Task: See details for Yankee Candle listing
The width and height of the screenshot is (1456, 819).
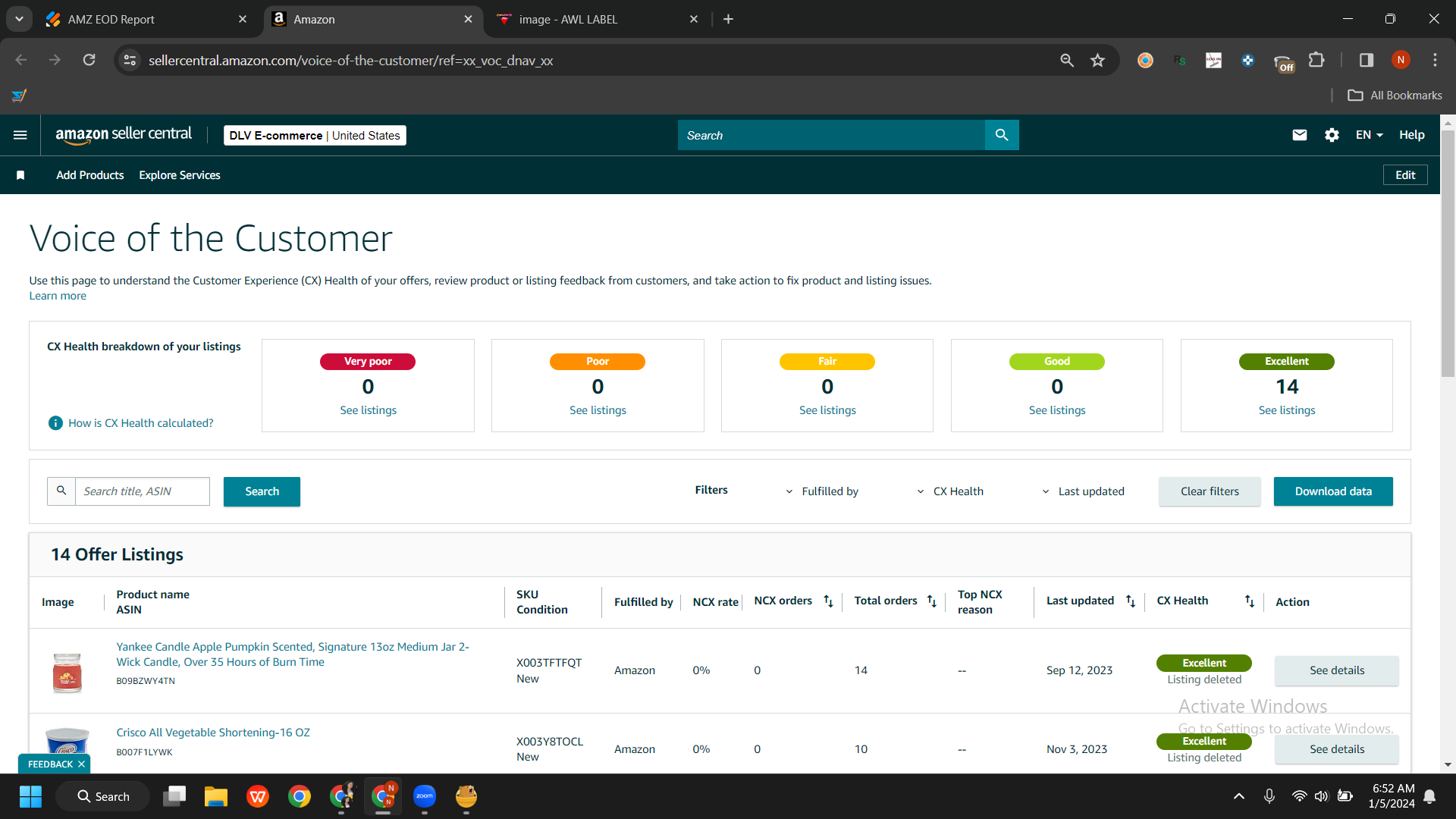Action: 1337,670
